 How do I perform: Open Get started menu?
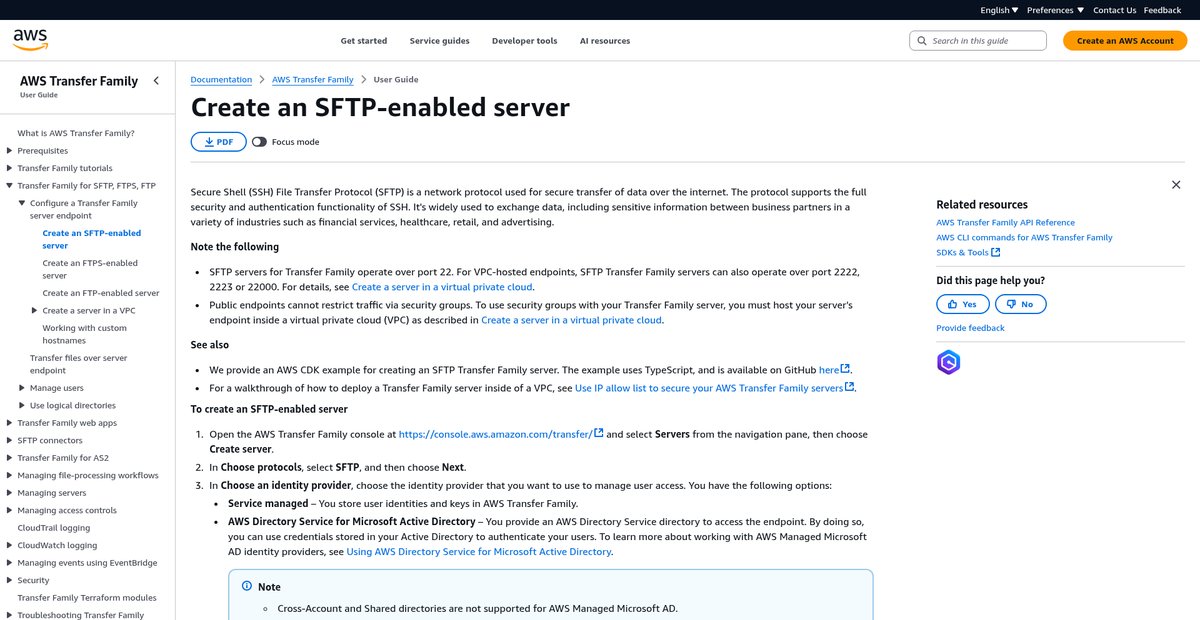point(364,41)
